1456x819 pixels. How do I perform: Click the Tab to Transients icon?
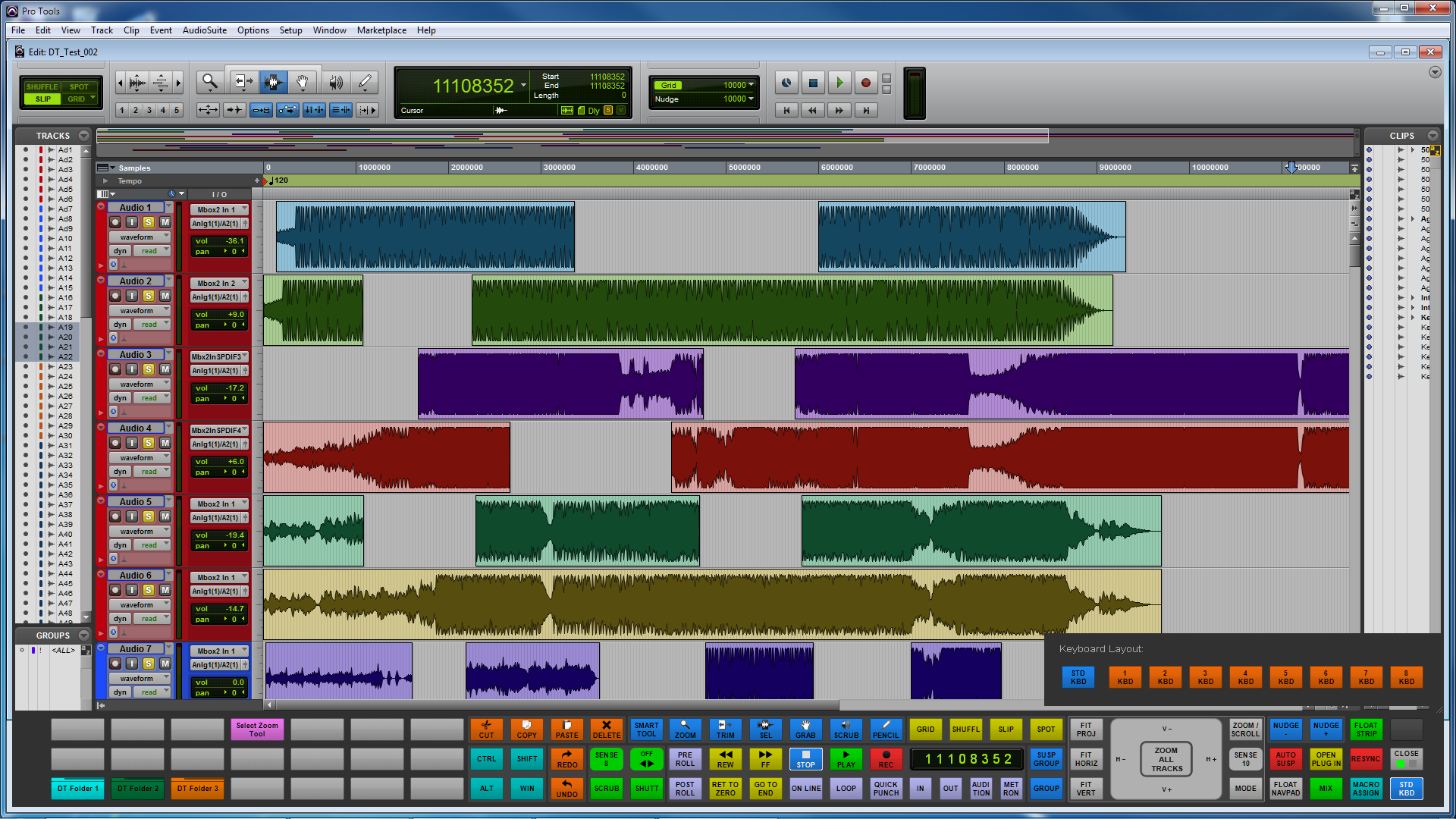click(x=234, y=111)
